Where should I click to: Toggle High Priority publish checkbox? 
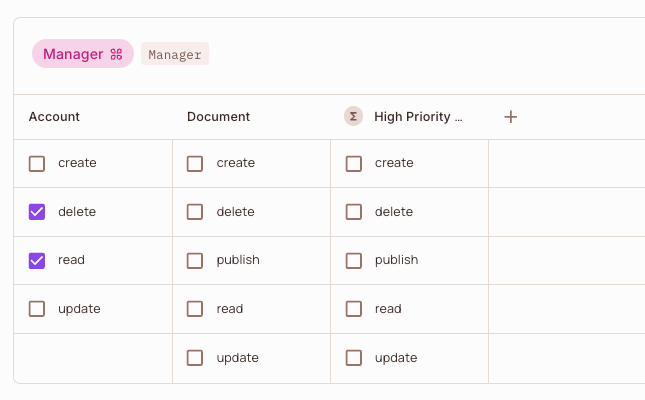click(x=354, y=261)
